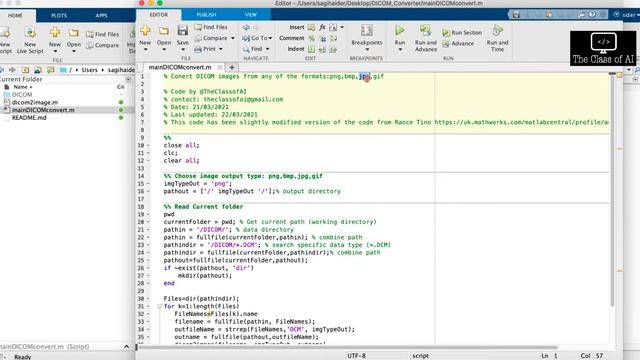
Task: Click the Insert section icon
Action: pos(311,27)
